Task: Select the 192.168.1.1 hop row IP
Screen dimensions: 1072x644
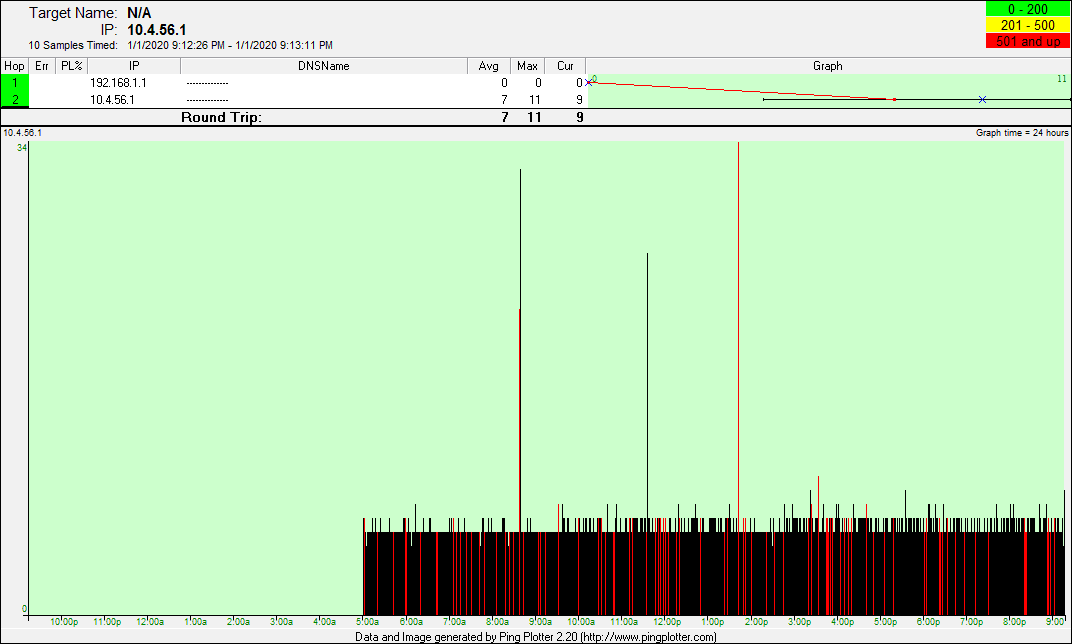Action: pyautogui.click(x=118, y=83)
